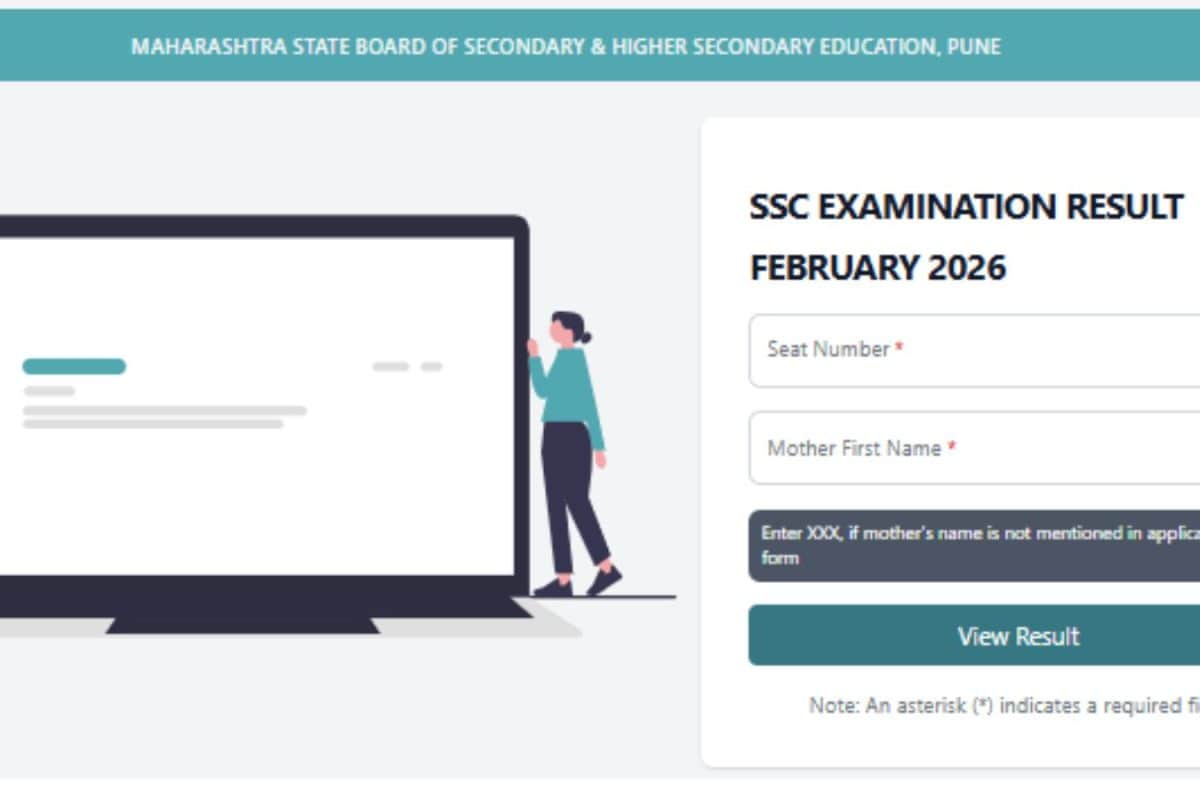
Task: Submit the form with View Result button
Action: tap(975, 635)
